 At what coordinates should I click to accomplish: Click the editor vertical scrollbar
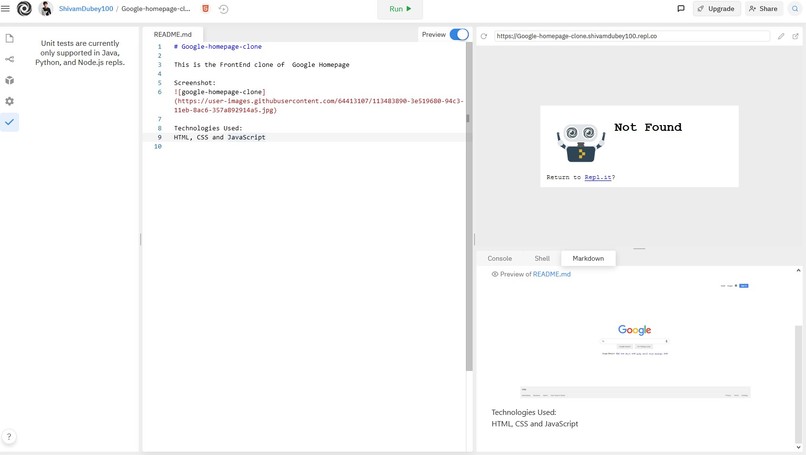click(469, 206)
